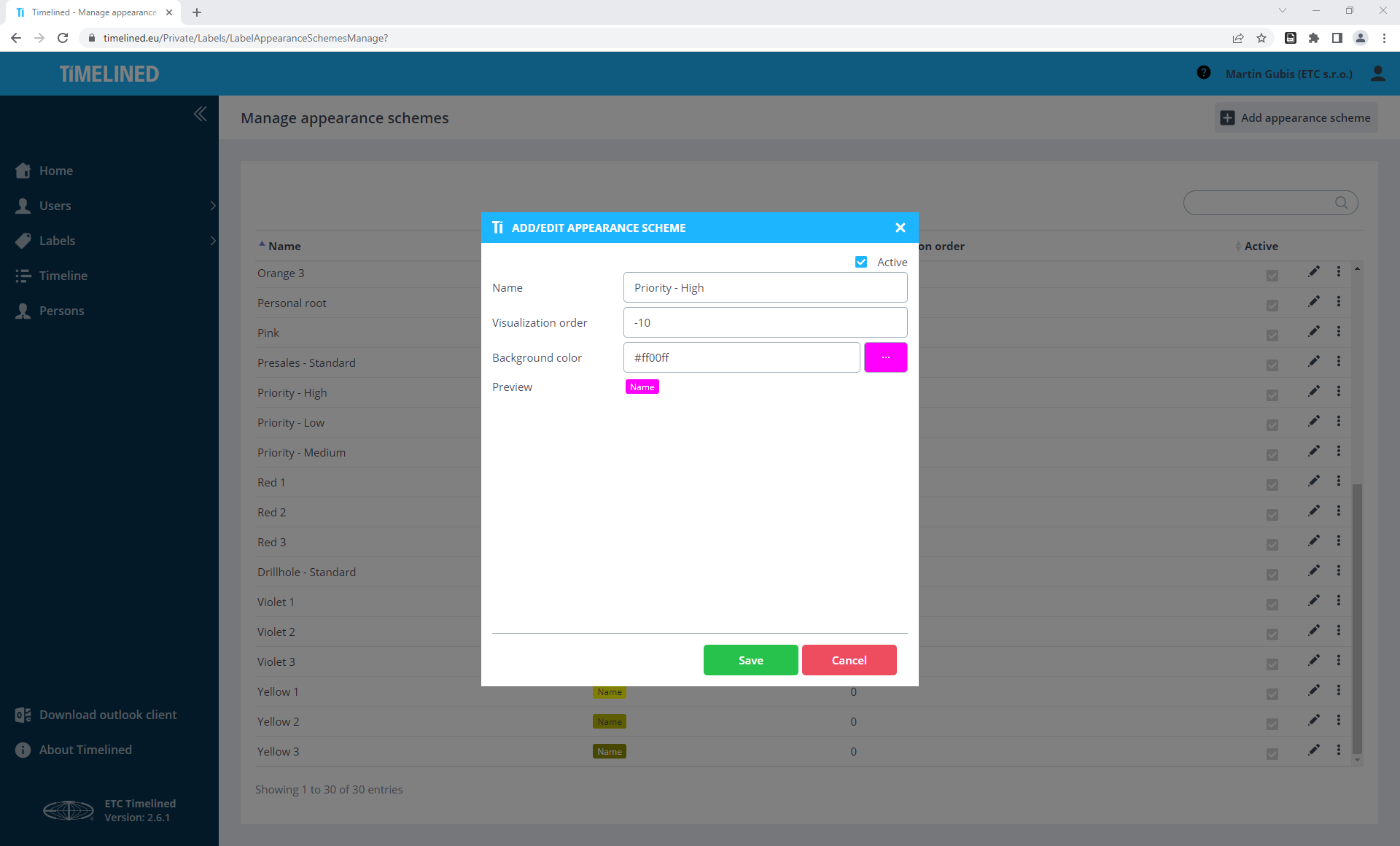The image size is (1400, 846).
Task: Go to Persons in the sidebar
Action: [x=61, y=311]
